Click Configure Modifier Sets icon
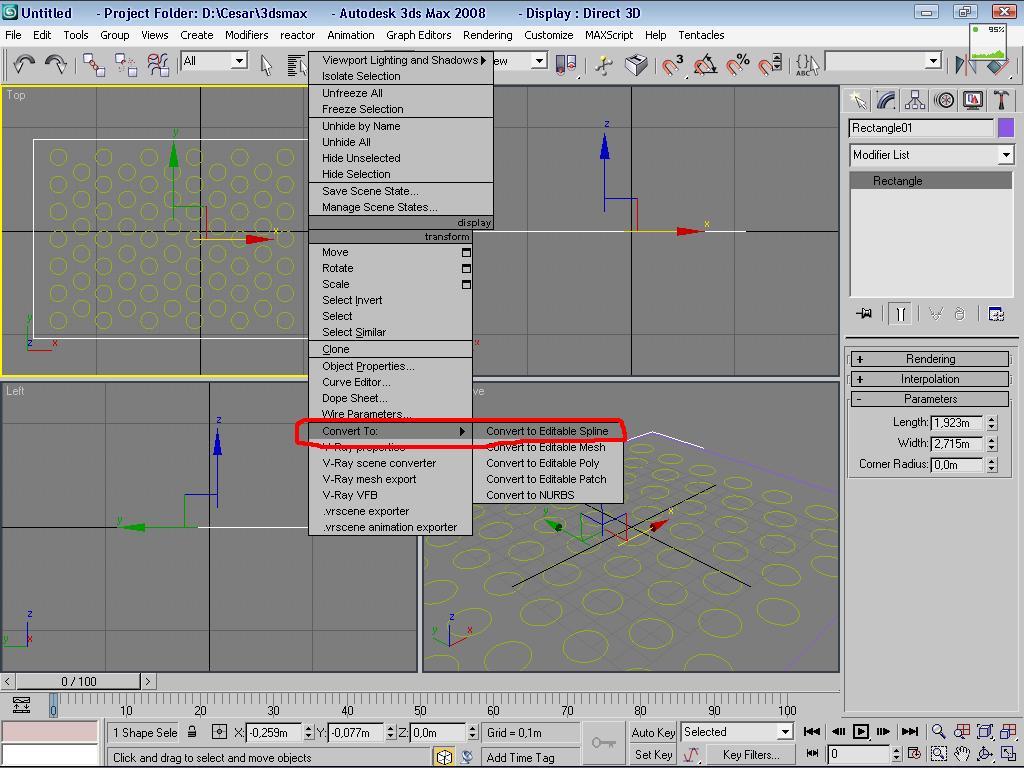Image resolution: width=1024 pixels, height=768 pixels. pos(996,314)
